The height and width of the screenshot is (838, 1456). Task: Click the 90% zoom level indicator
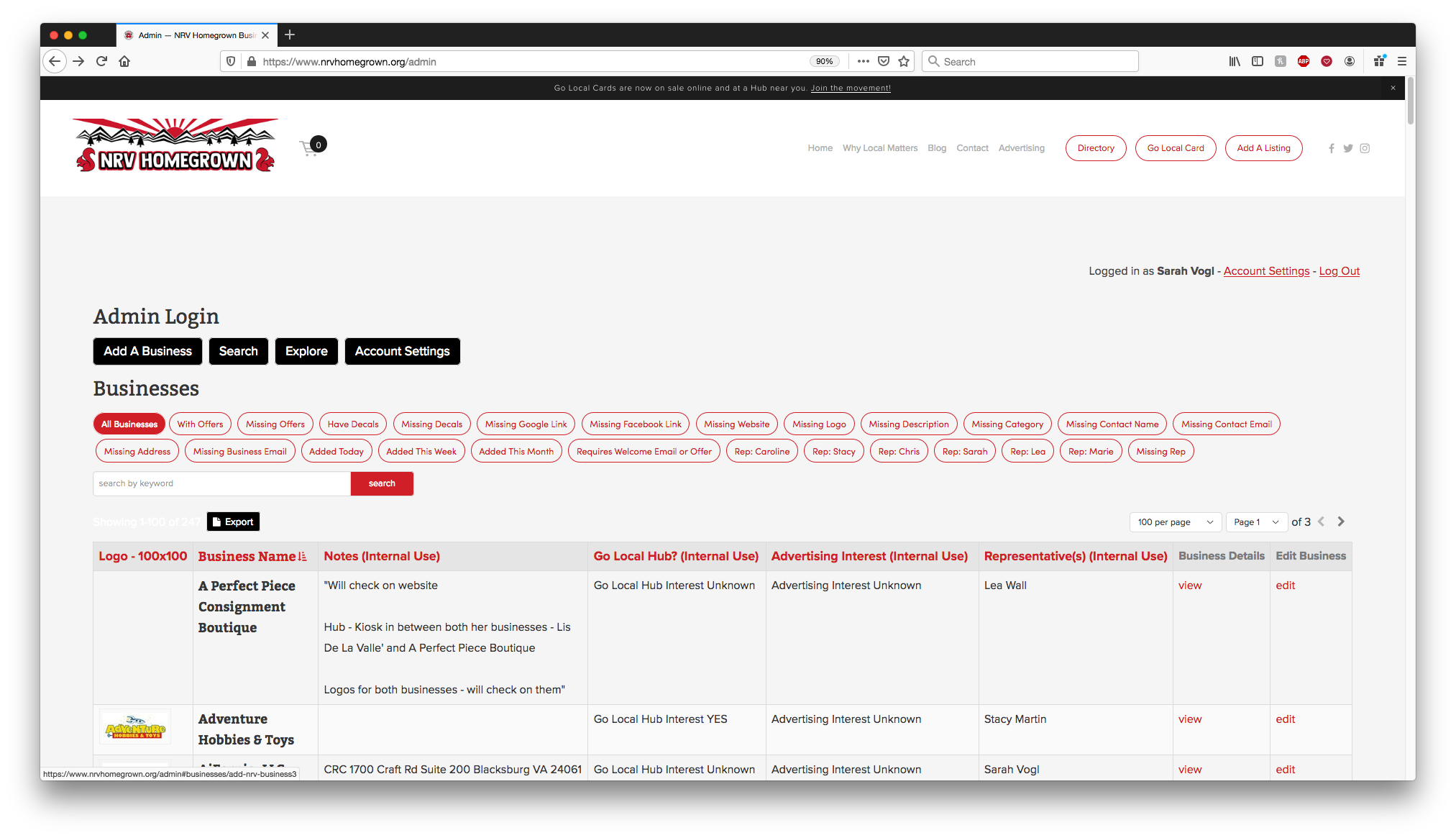pos(824,62)
